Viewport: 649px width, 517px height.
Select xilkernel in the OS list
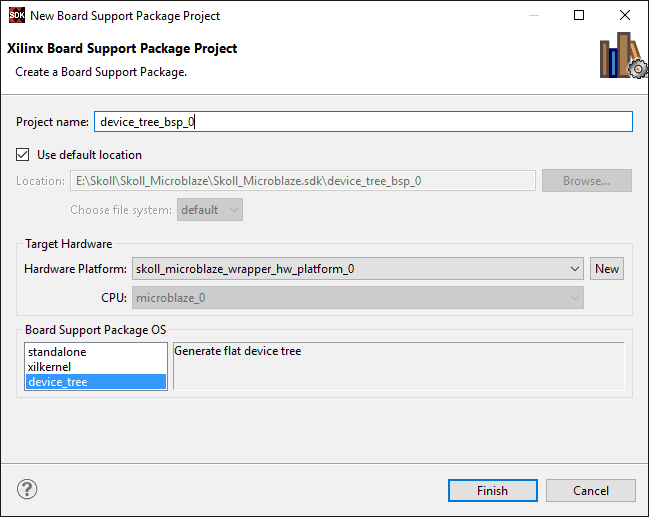point(51,367)
